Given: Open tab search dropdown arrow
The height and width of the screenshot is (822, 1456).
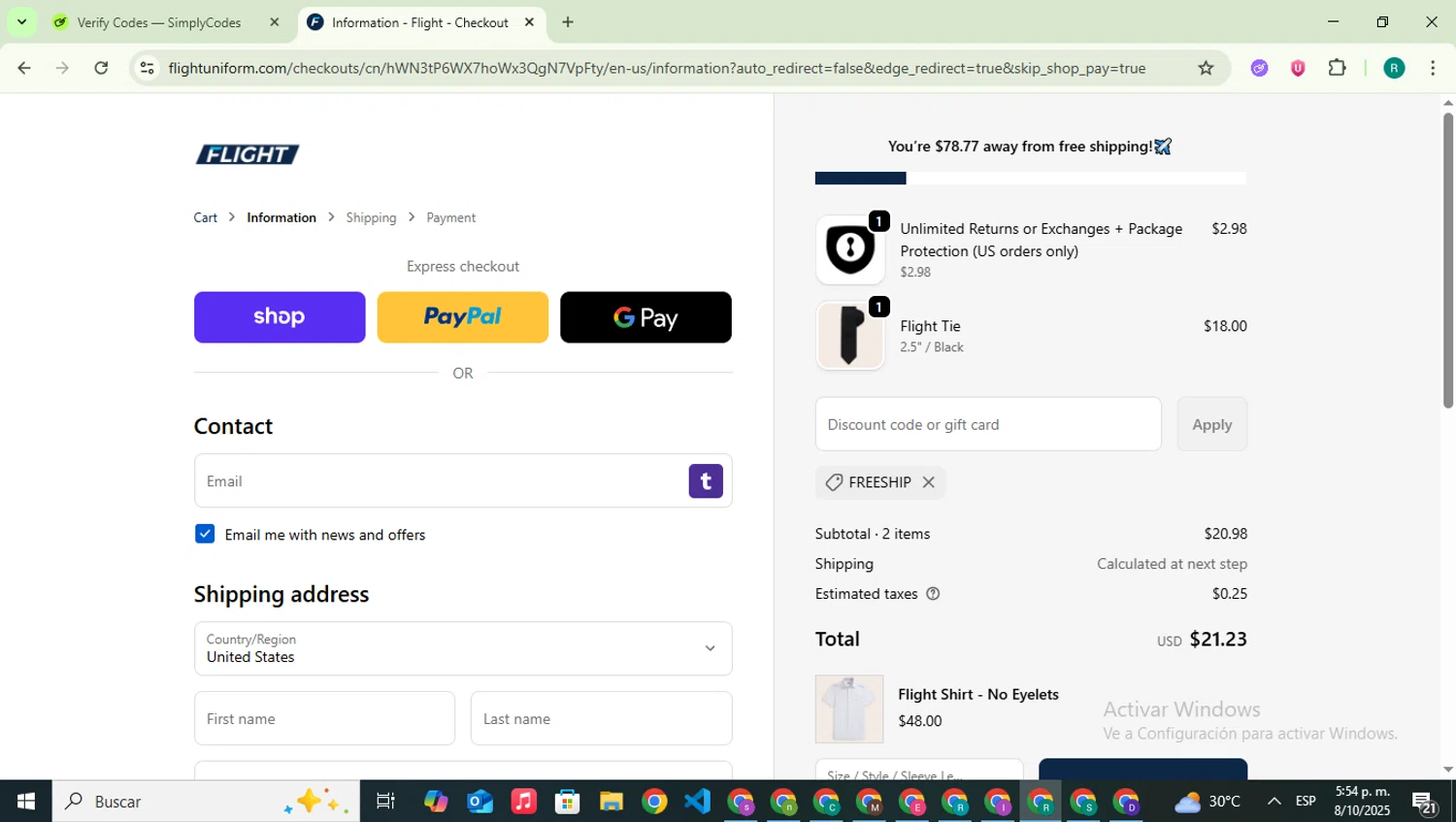Looking at the screenshot, I should pos(21,22).
